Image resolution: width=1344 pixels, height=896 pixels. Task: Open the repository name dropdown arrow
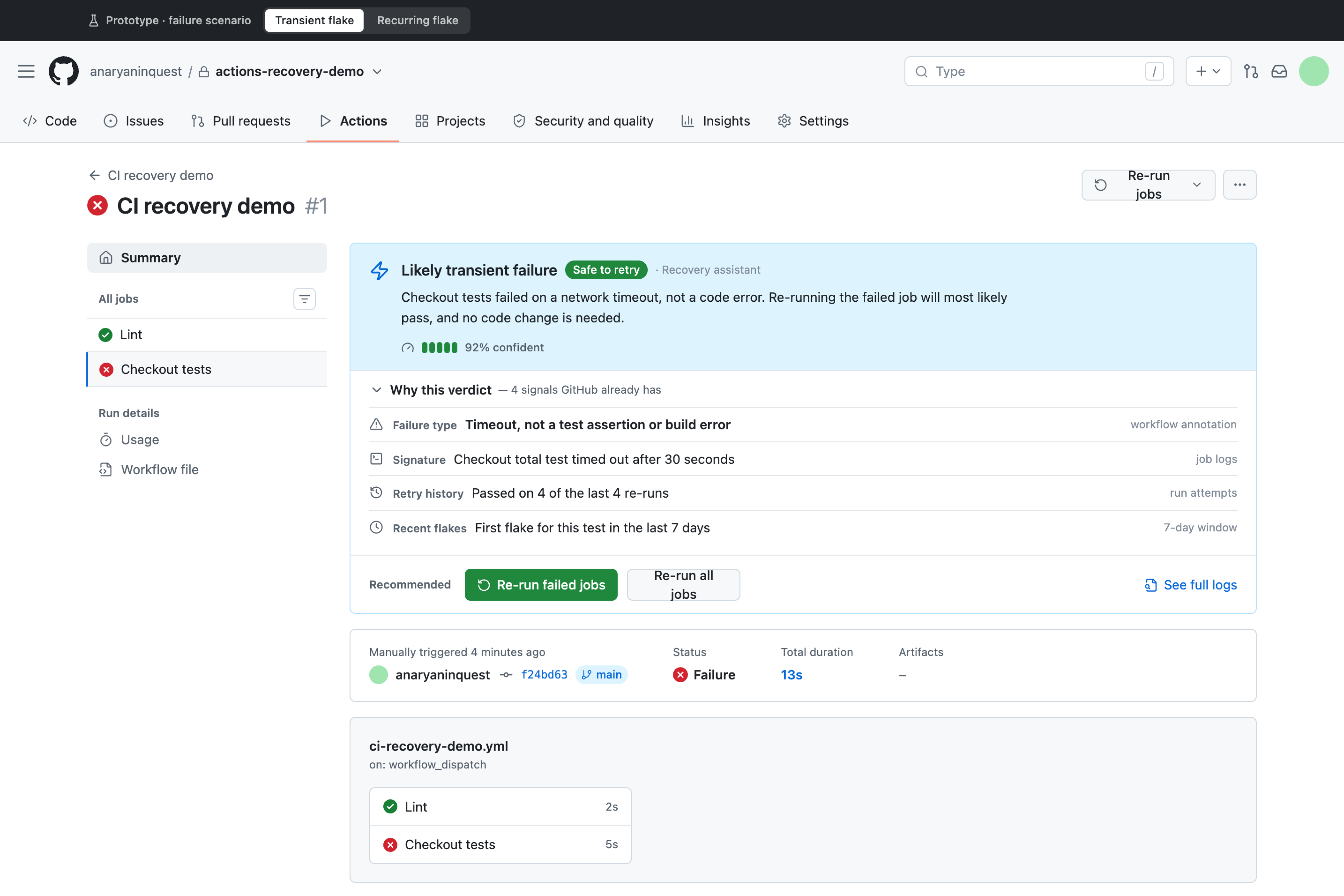377,71
